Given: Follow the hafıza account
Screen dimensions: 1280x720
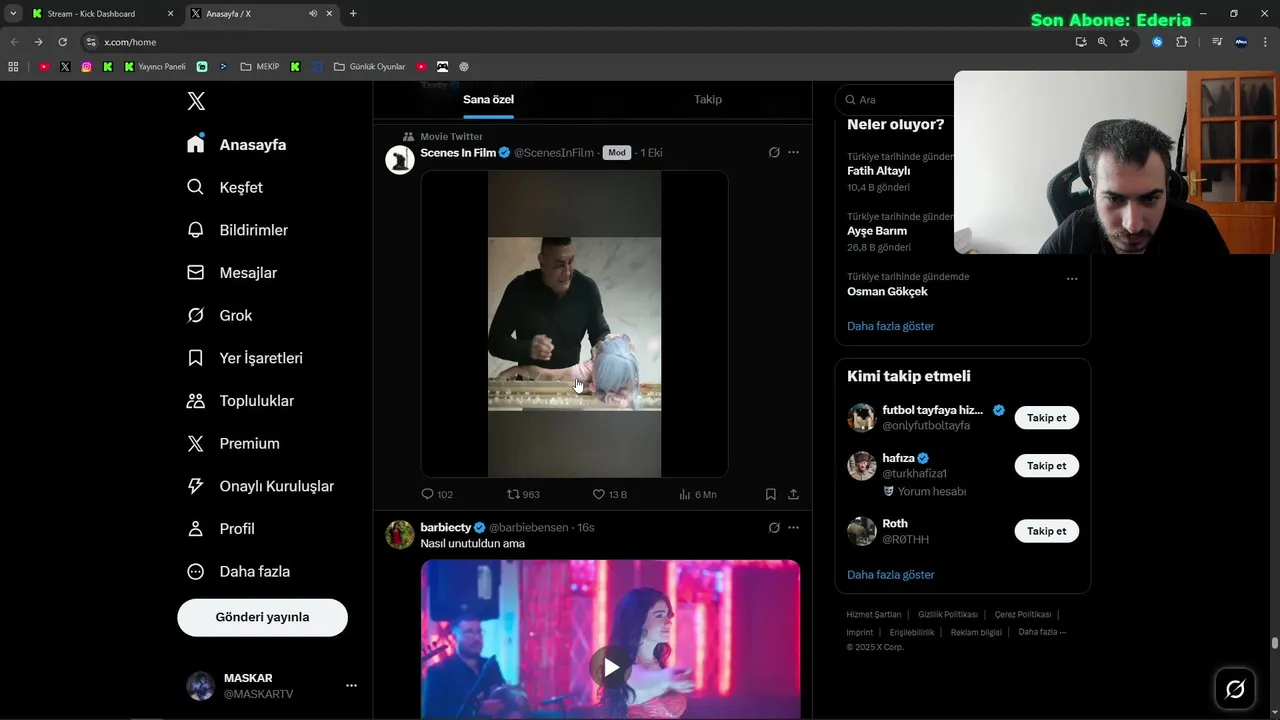Looking at the screenshot, I should point(1046,466).
